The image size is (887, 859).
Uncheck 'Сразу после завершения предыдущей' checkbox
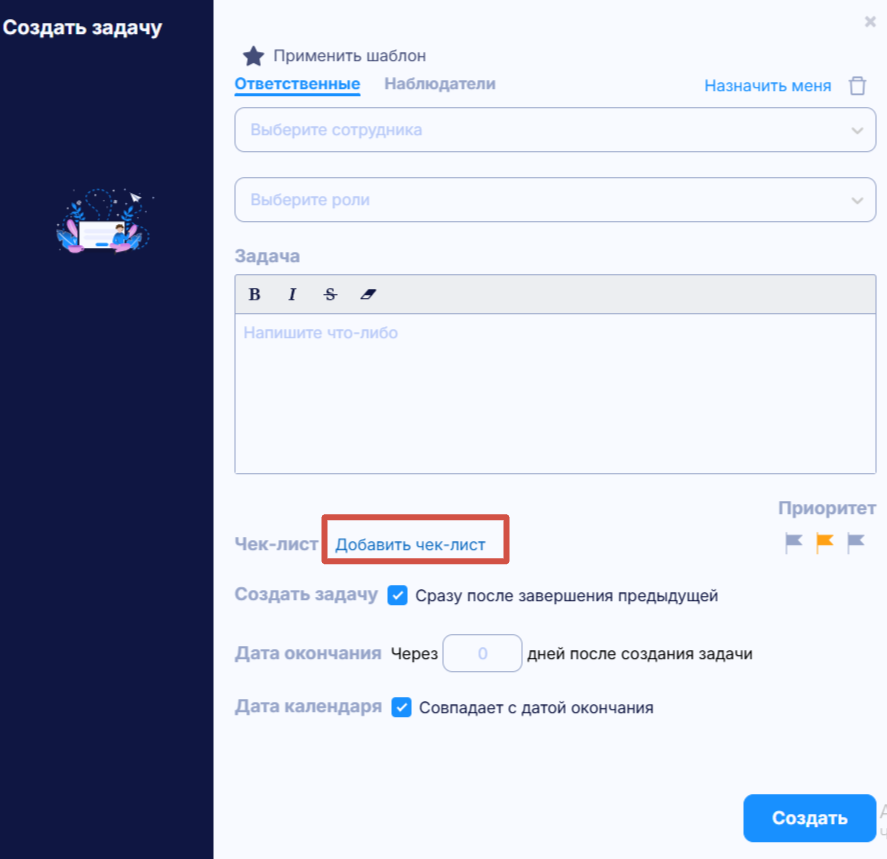[x=397, y=595]
